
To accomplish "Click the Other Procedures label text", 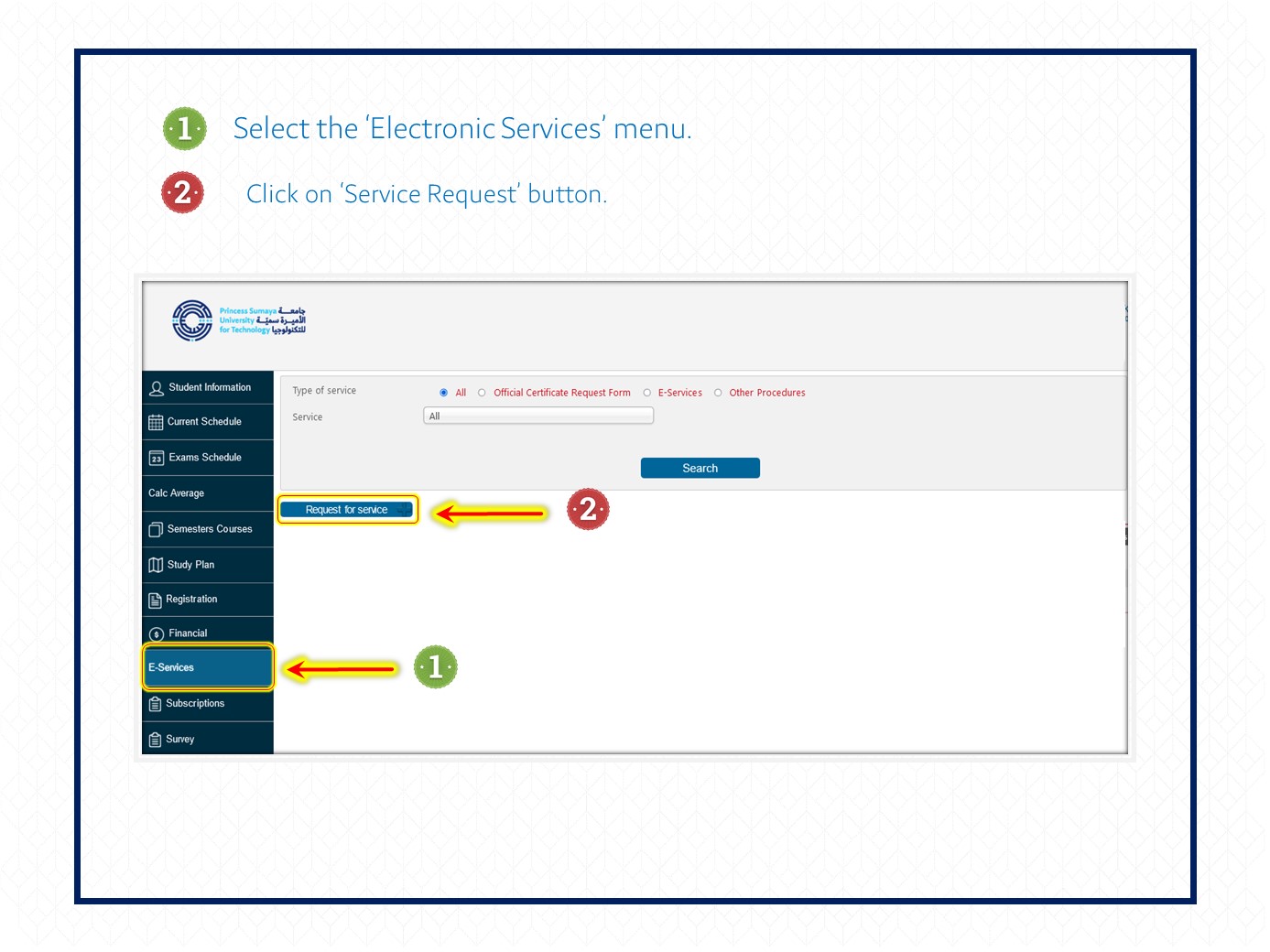I will (767, 393).
